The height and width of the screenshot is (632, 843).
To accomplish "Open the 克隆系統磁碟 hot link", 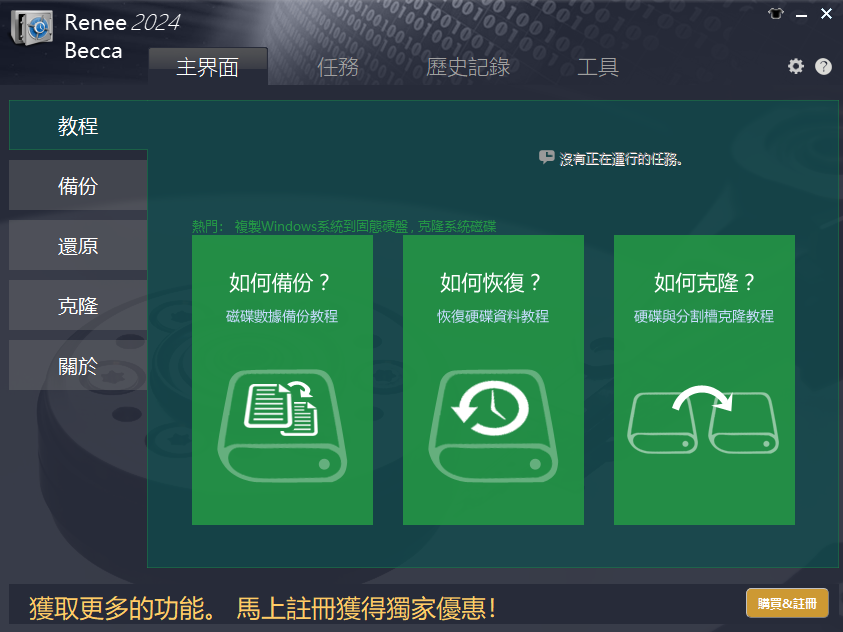I will (457, 226).
